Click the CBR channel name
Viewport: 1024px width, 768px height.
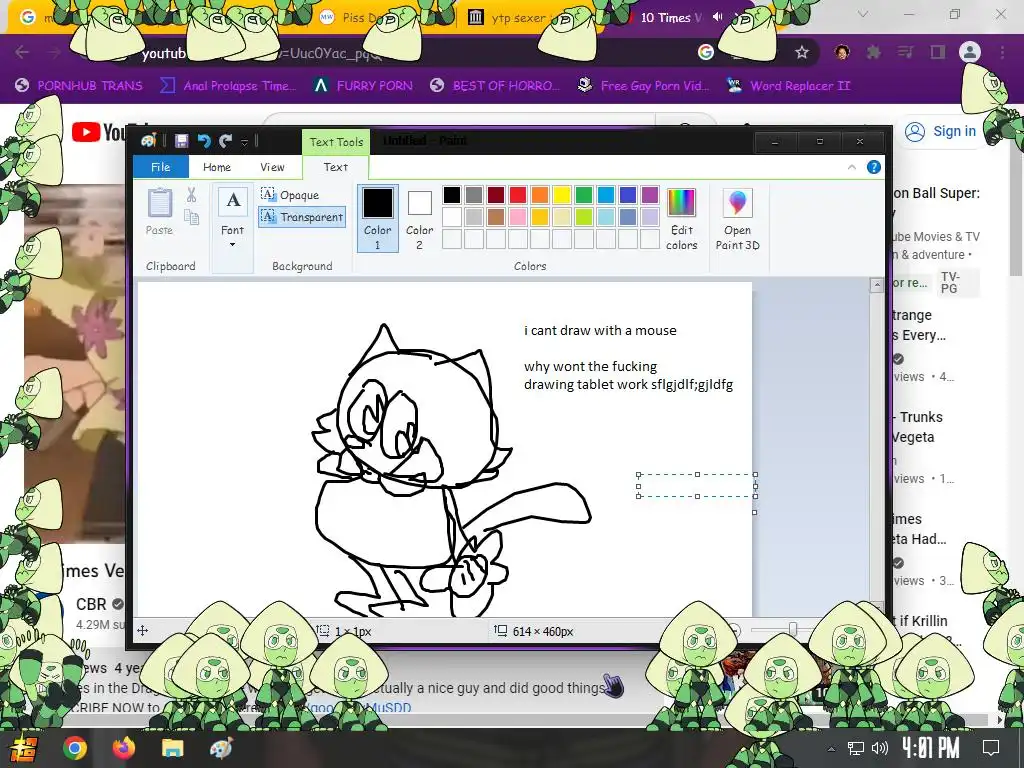coord(91,604)
